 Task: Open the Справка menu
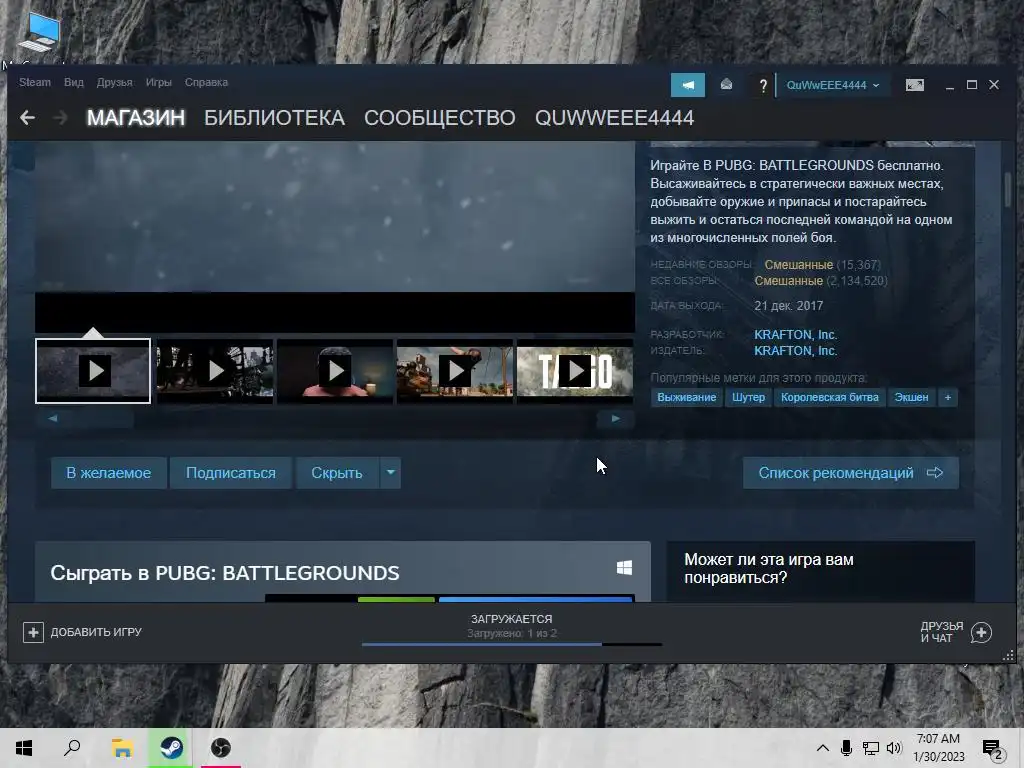(206, 82)
